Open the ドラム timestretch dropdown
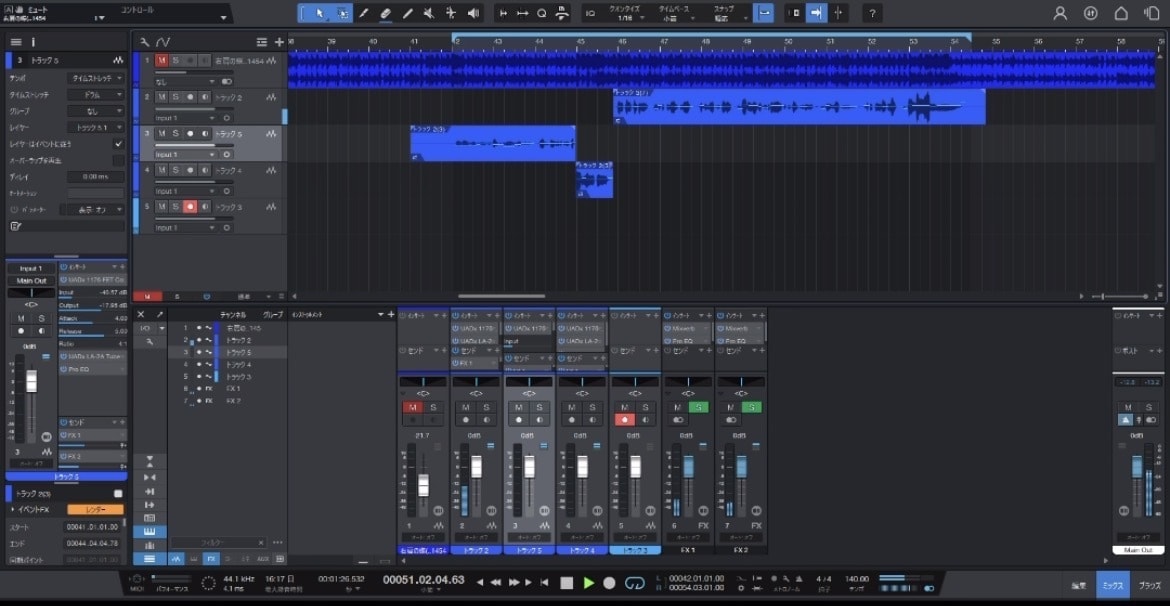The image size is (1170, 606). click(96, 95)
